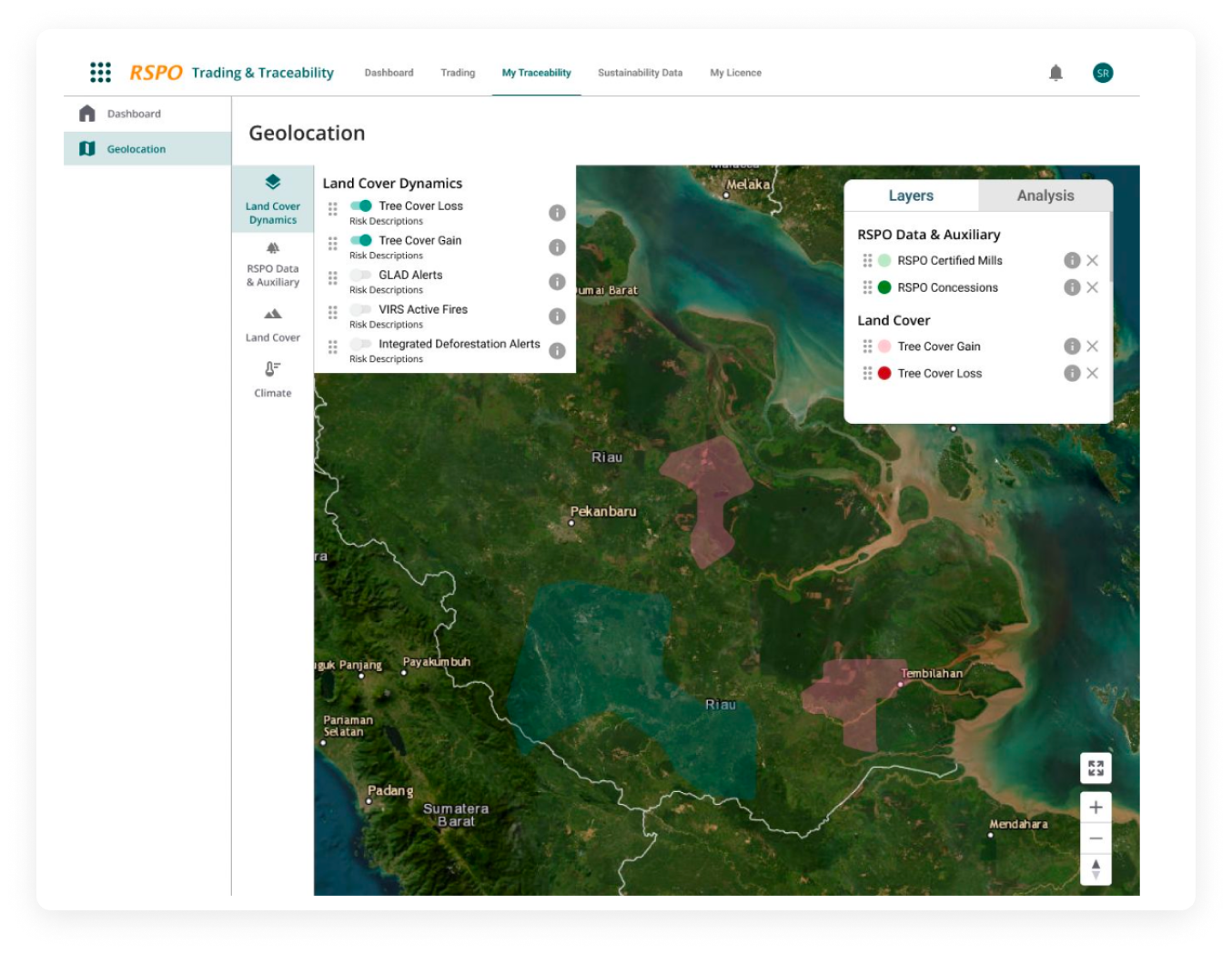1232x954 pixels.
Task: Click the fullscreen map icon
Action: click(x=1096, y=768)
